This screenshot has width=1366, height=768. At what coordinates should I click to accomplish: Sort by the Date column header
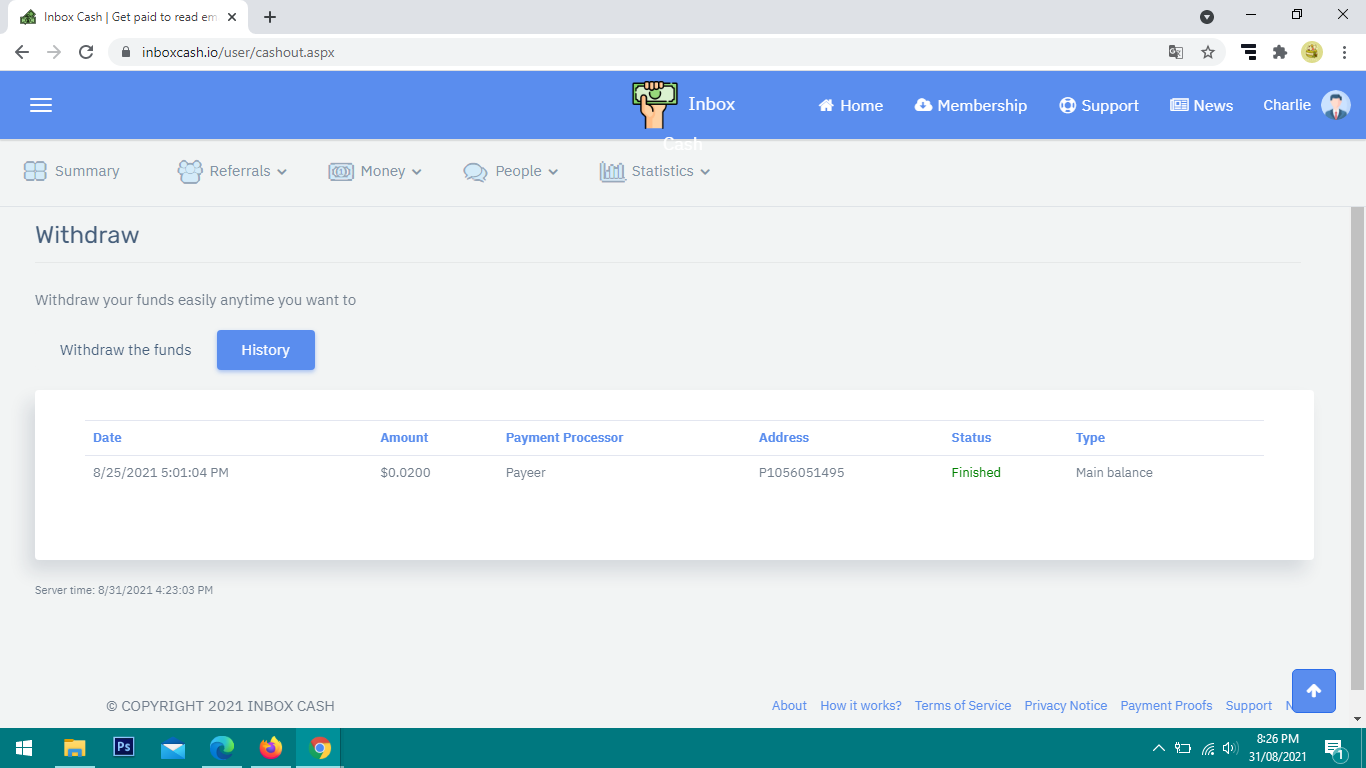[x=107, y=438]
